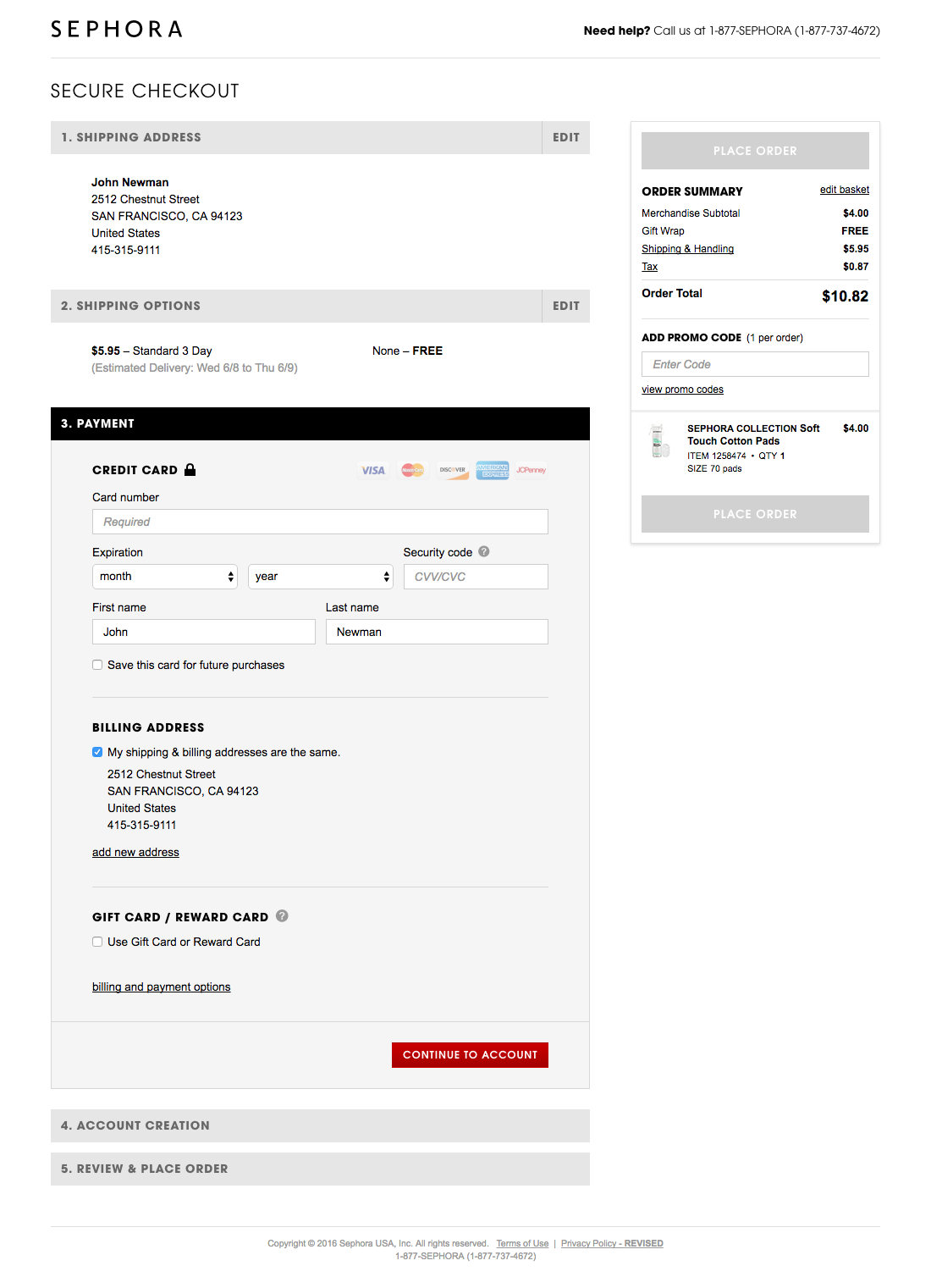Click the Visa card icon
The width and height of the screenshot is (931, 1288).
[372, 470]
